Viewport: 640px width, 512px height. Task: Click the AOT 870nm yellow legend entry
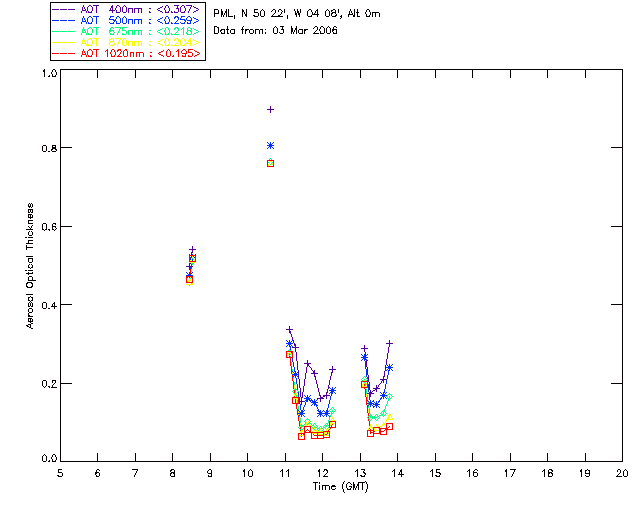click(x=127, y=42)
